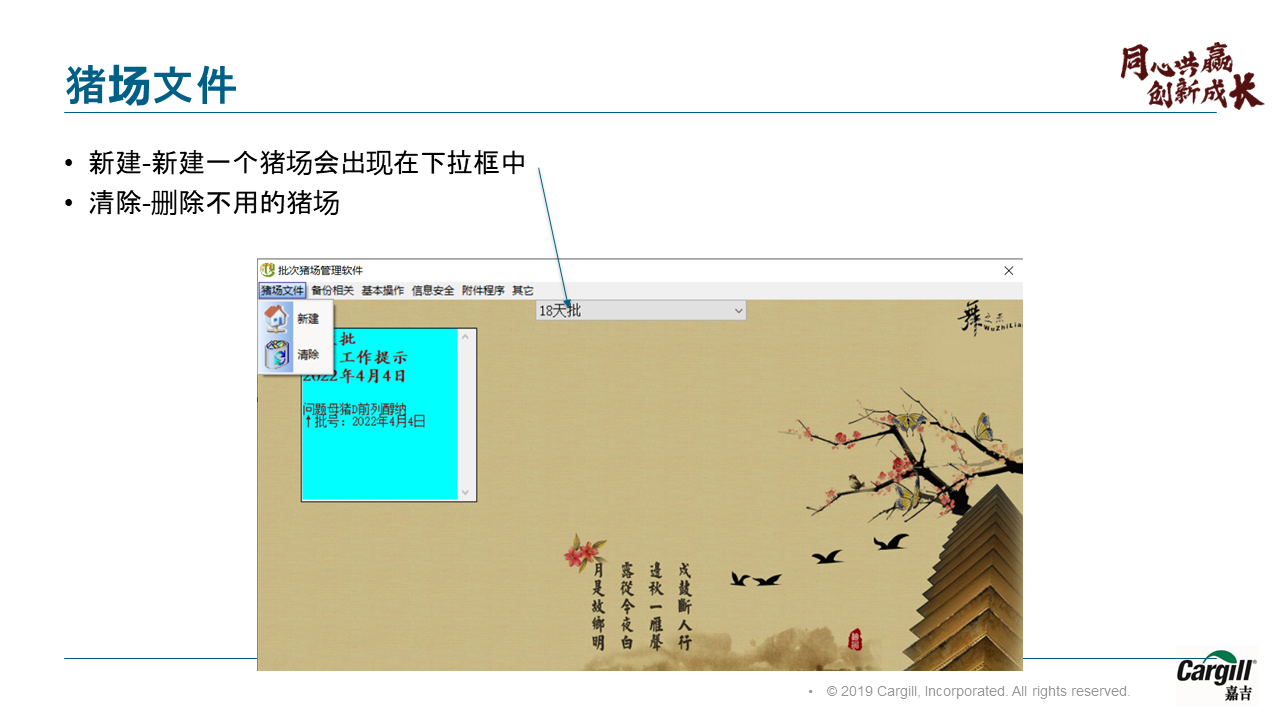The width and height of the screenshot is (1280, 720).
Task: Open the 其它 menu
Action: click(x=523, y=291)
